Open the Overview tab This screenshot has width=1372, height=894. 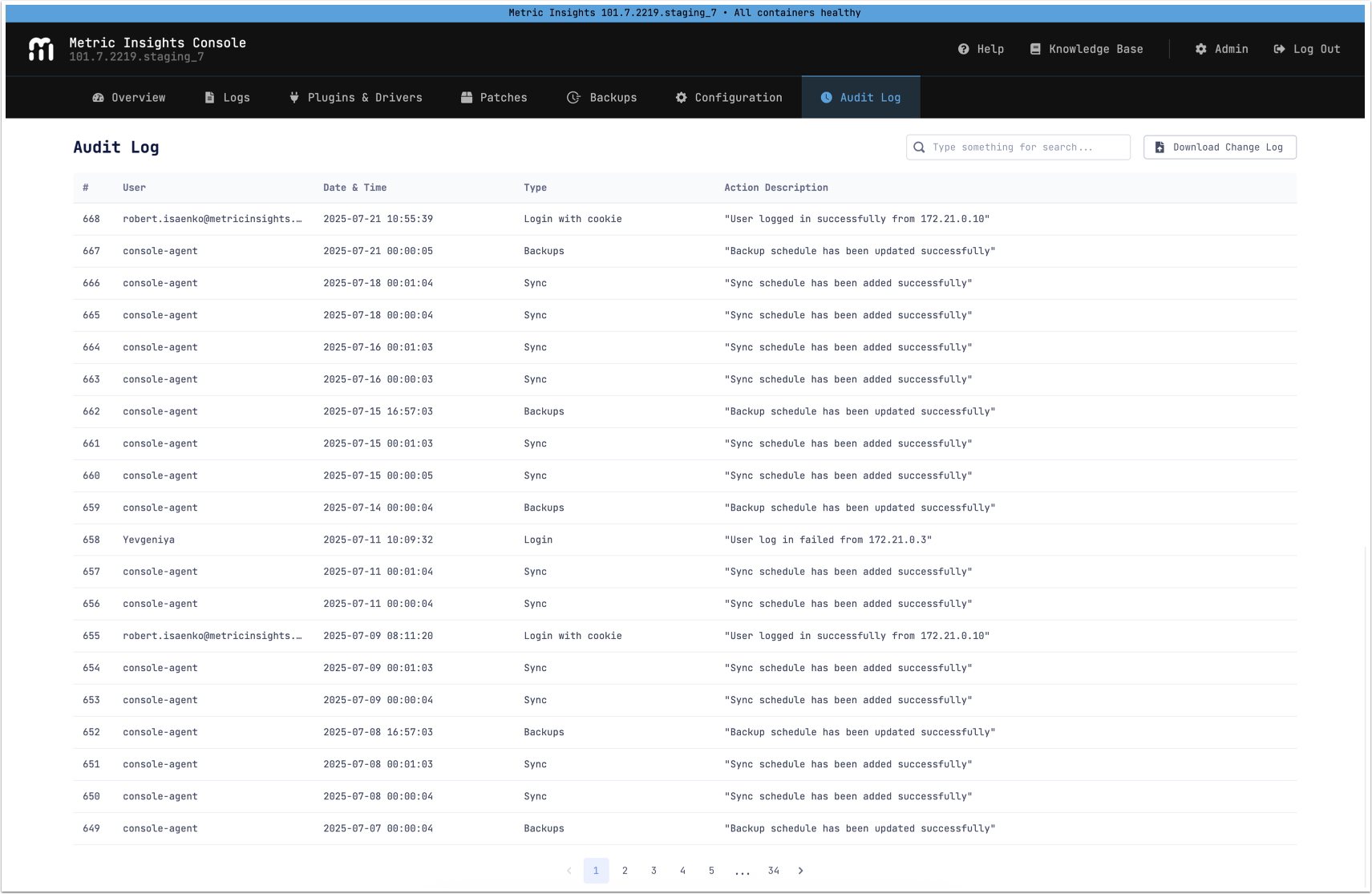(129, 98)
